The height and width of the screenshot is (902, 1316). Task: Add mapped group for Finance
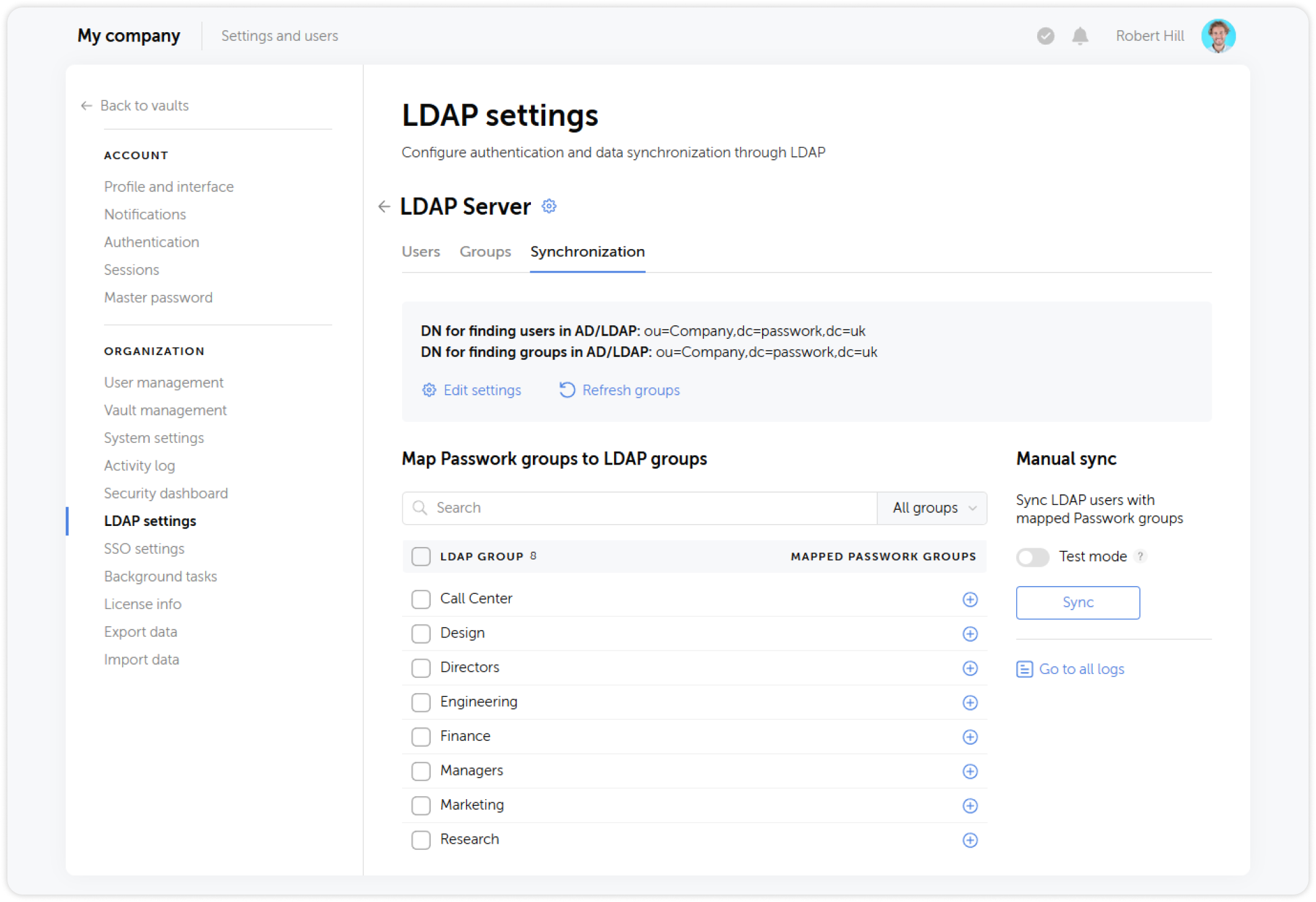(970, 737)
